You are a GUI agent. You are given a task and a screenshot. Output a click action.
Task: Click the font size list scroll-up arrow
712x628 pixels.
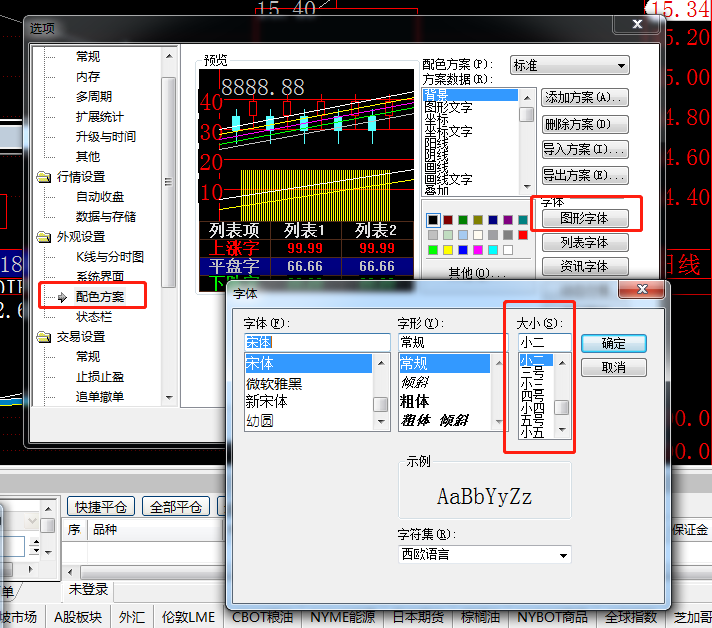(562, 363)
